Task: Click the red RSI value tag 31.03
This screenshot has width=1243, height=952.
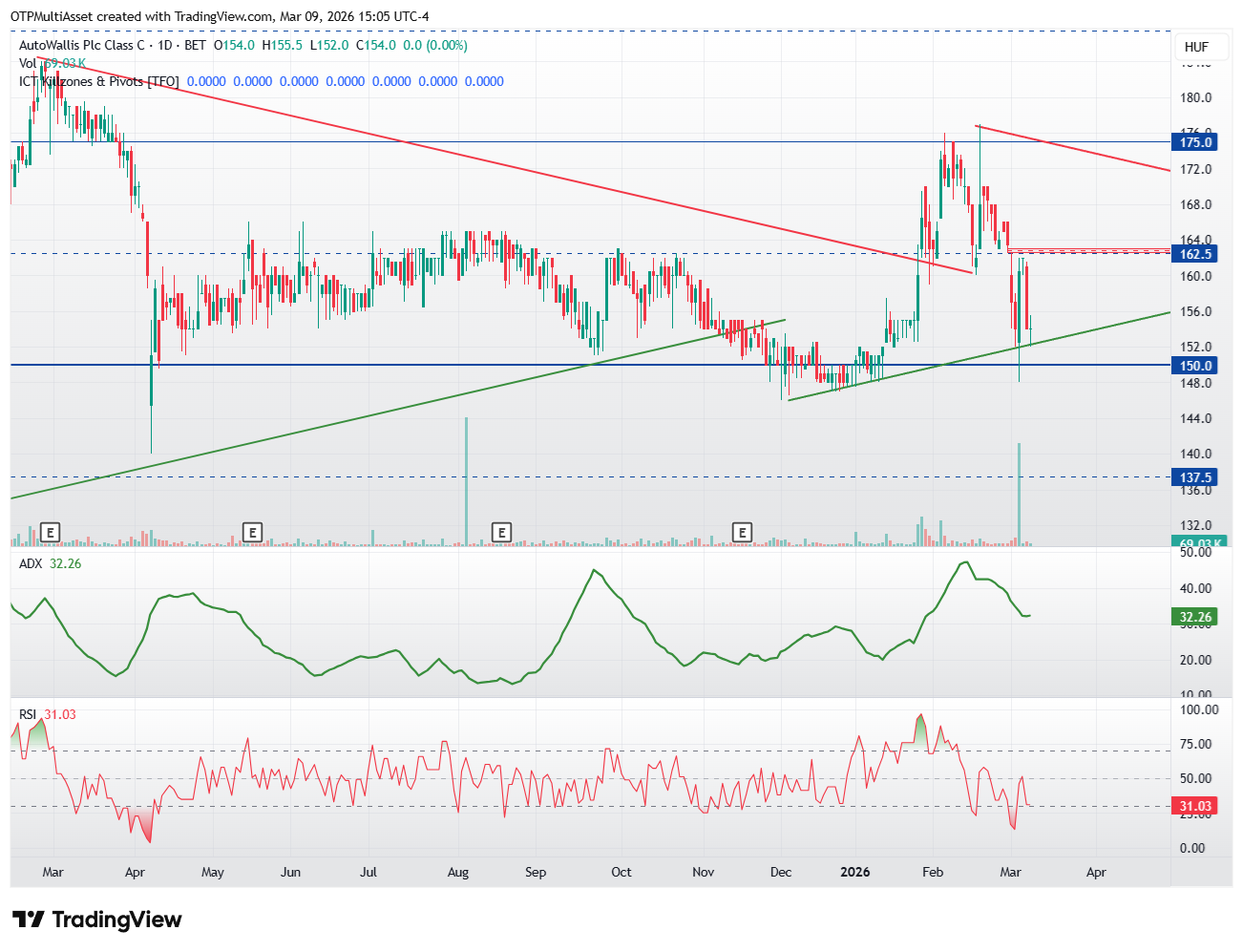Action: (x=1195, y=807)
